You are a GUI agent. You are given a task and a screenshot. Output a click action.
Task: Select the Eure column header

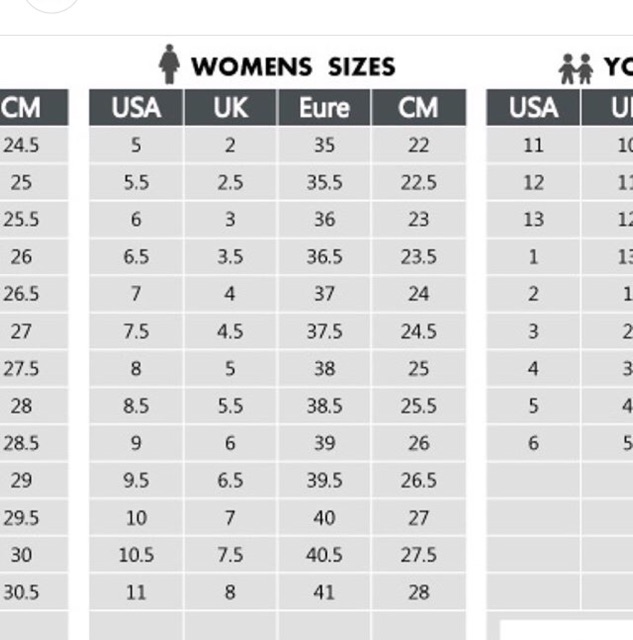tap(324, 107)
